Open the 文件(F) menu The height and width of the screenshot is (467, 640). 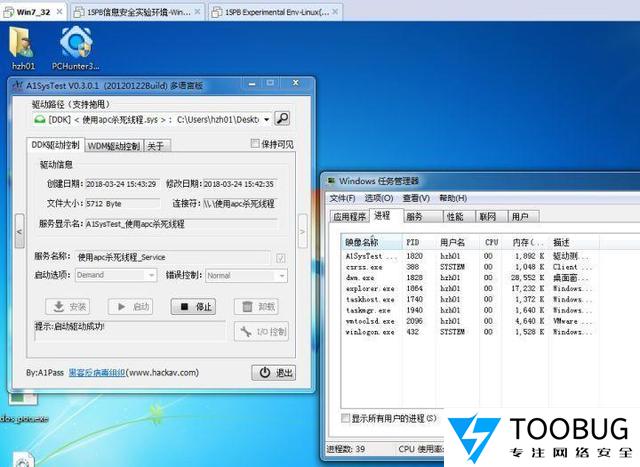pos(342,198)
